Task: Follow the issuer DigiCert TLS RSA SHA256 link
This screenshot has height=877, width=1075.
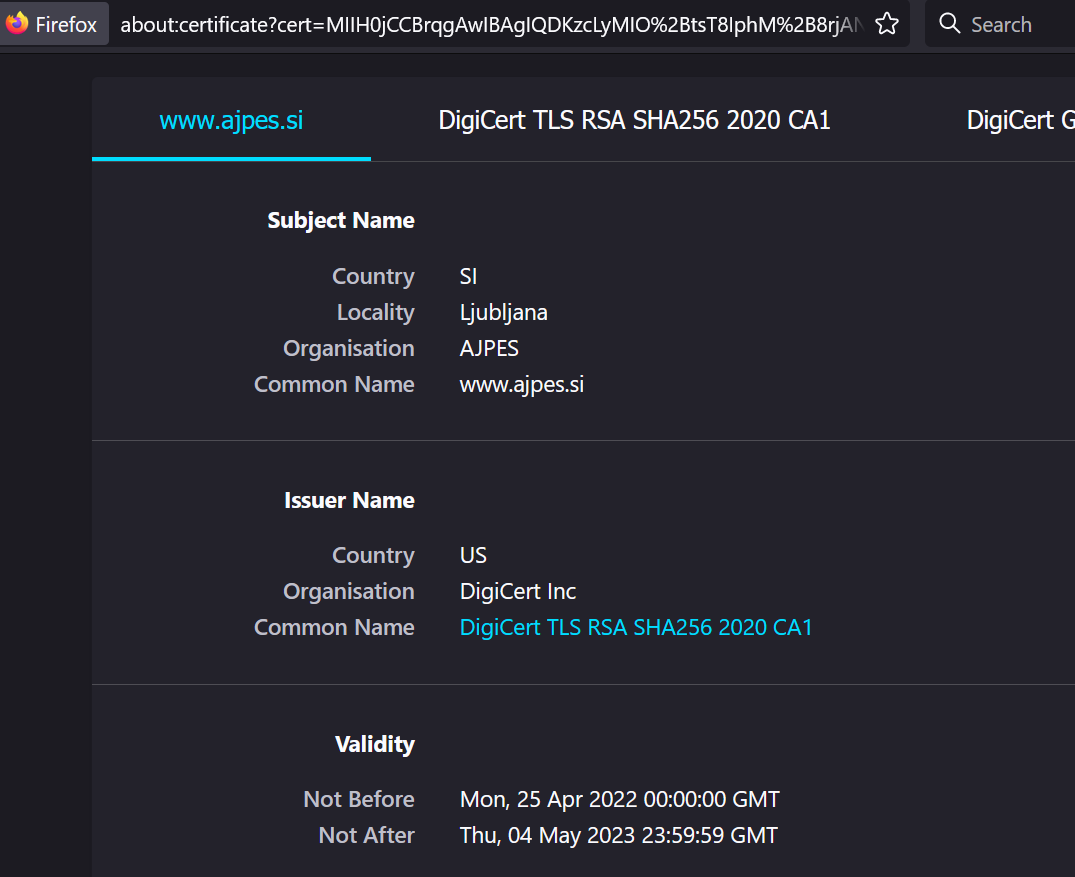Action: pyautogui.click(x=636, y=627)
